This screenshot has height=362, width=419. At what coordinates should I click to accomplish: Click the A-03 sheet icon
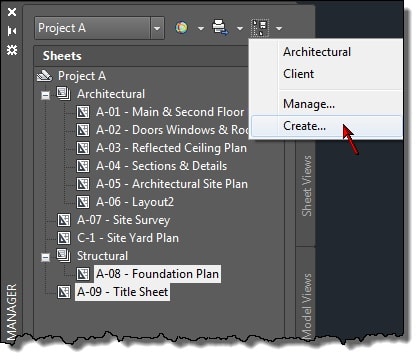coord(83,148)
